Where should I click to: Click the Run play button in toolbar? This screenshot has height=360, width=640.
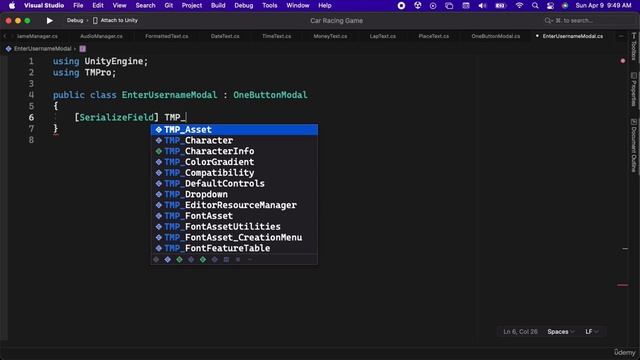tap(49, 20)
